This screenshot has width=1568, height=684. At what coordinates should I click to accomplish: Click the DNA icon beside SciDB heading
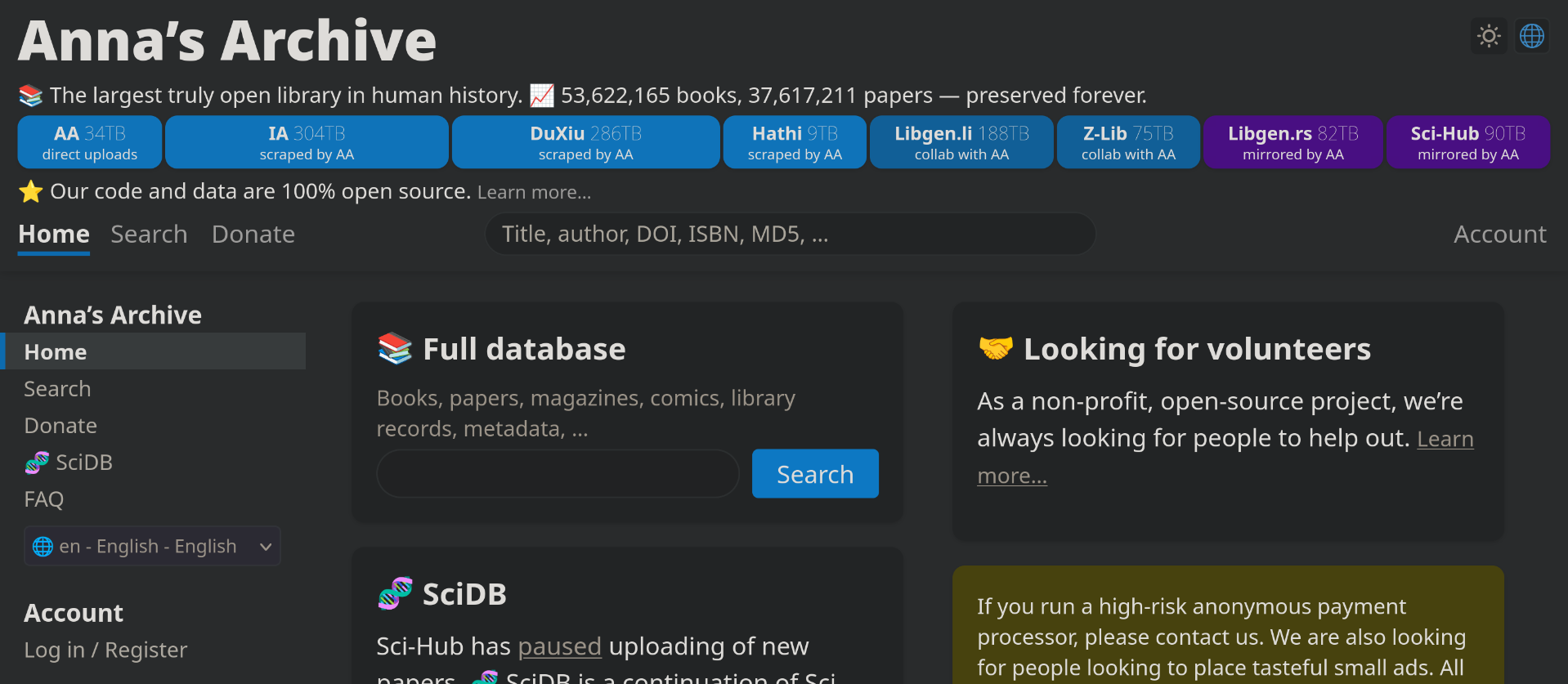pos(395,594)
